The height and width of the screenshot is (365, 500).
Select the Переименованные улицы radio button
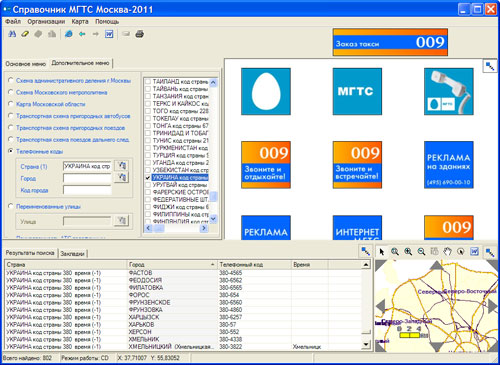(x=11, y=206)
